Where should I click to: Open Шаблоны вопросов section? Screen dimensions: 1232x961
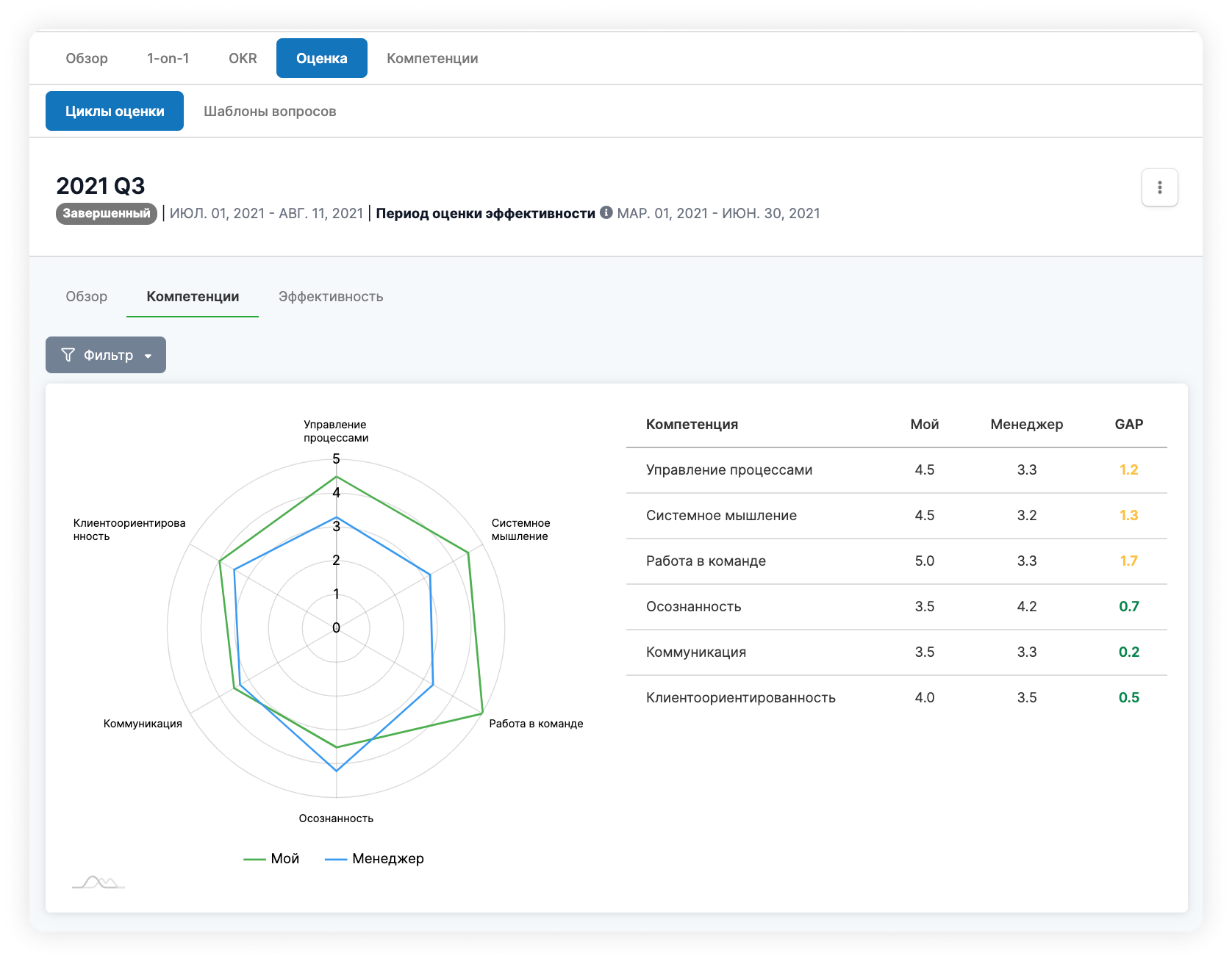point(270,111)
